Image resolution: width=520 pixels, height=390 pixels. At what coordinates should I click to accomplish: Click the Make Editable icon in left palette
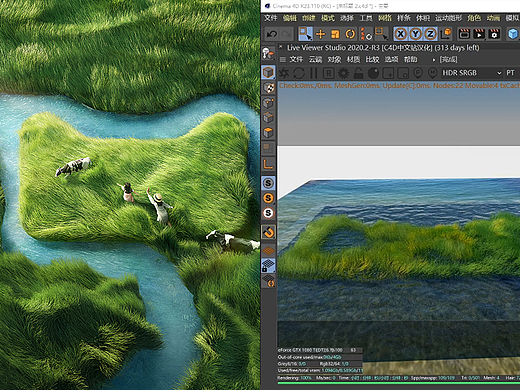point(268,54)
